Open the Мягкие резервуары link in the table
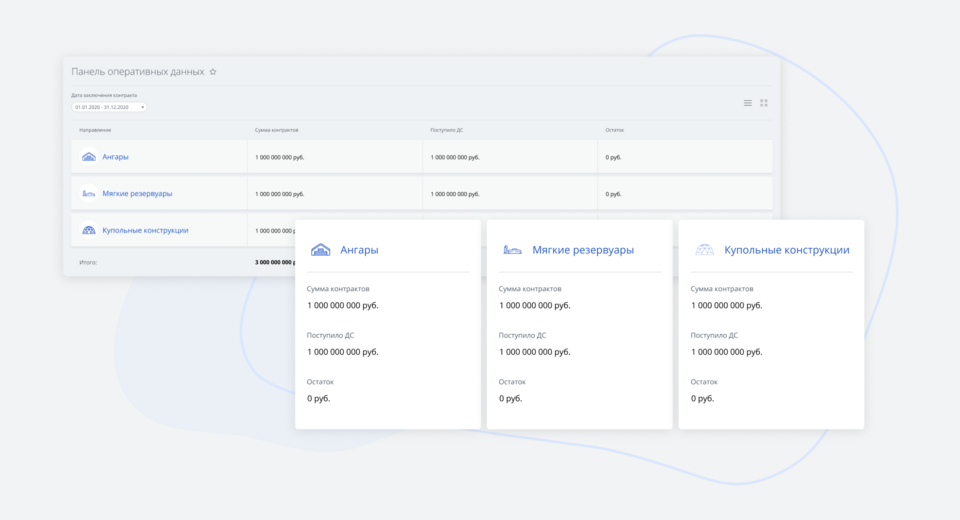The image size is (960, 520). pyautogui.click(x=137, y=194)
